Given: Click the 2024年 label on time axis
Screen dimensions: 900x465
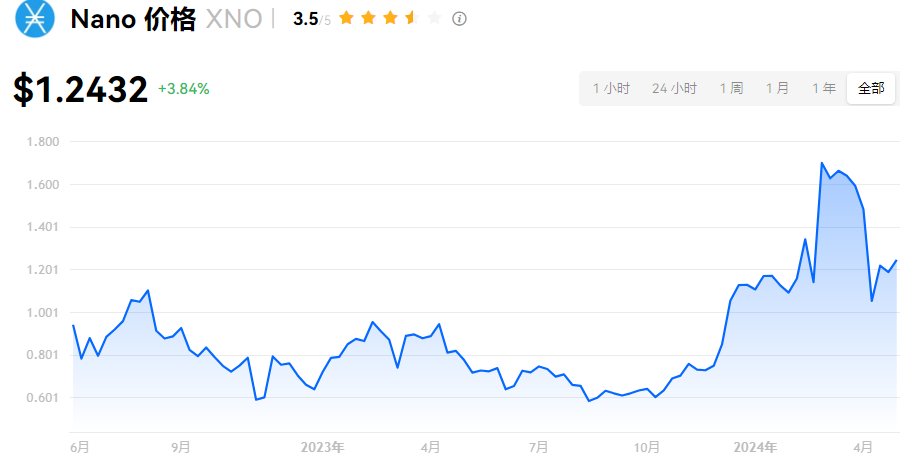Looking at the screenshot, I should click(x=755, y=447).
